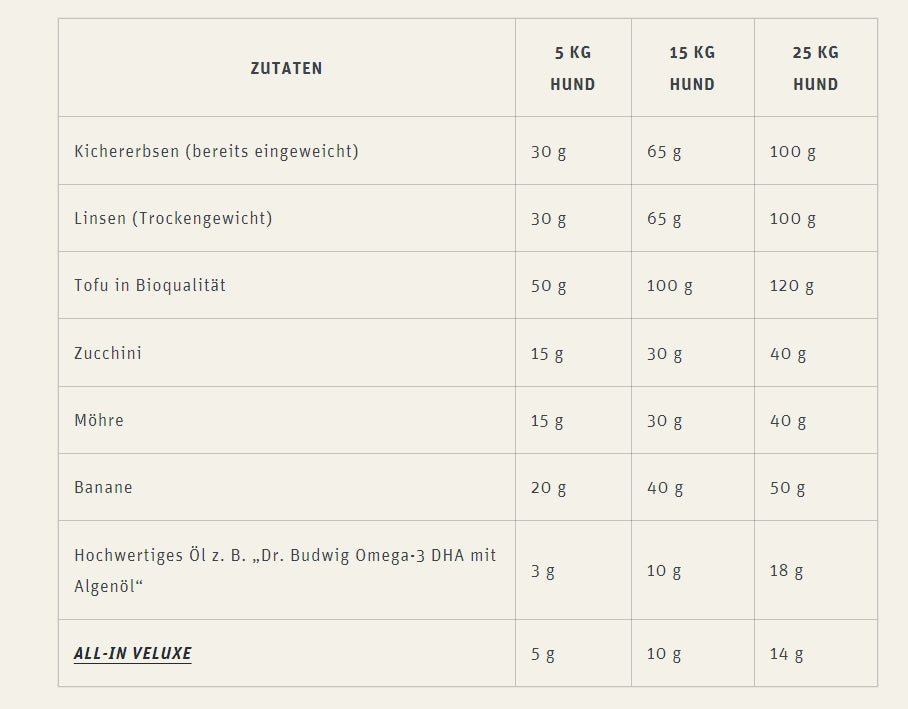908x709 pixels.
Task: Select the Möhre ingredient cell
Action: click(287, 420)
